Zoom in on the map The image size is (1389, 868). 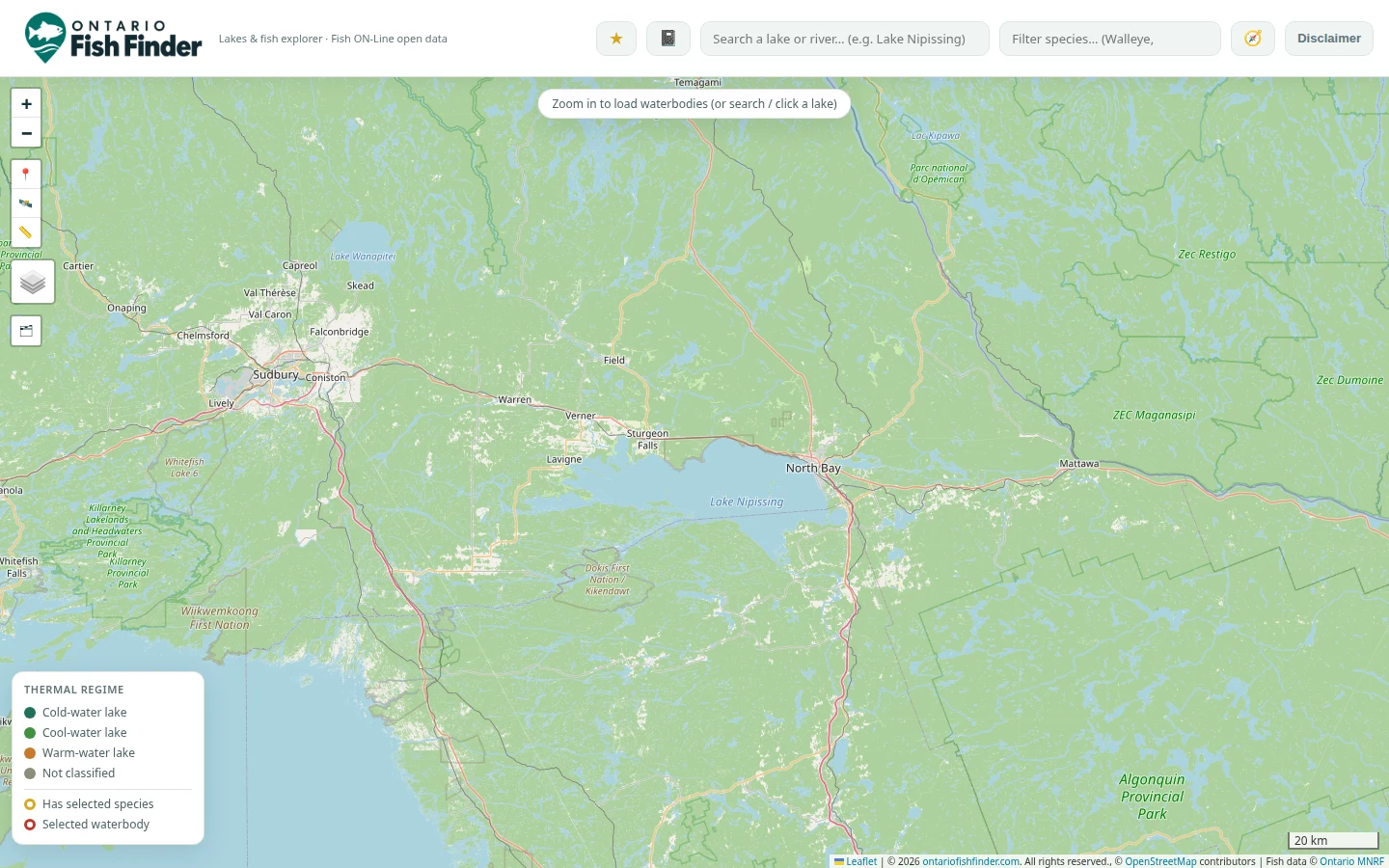[x=26, y=104]
